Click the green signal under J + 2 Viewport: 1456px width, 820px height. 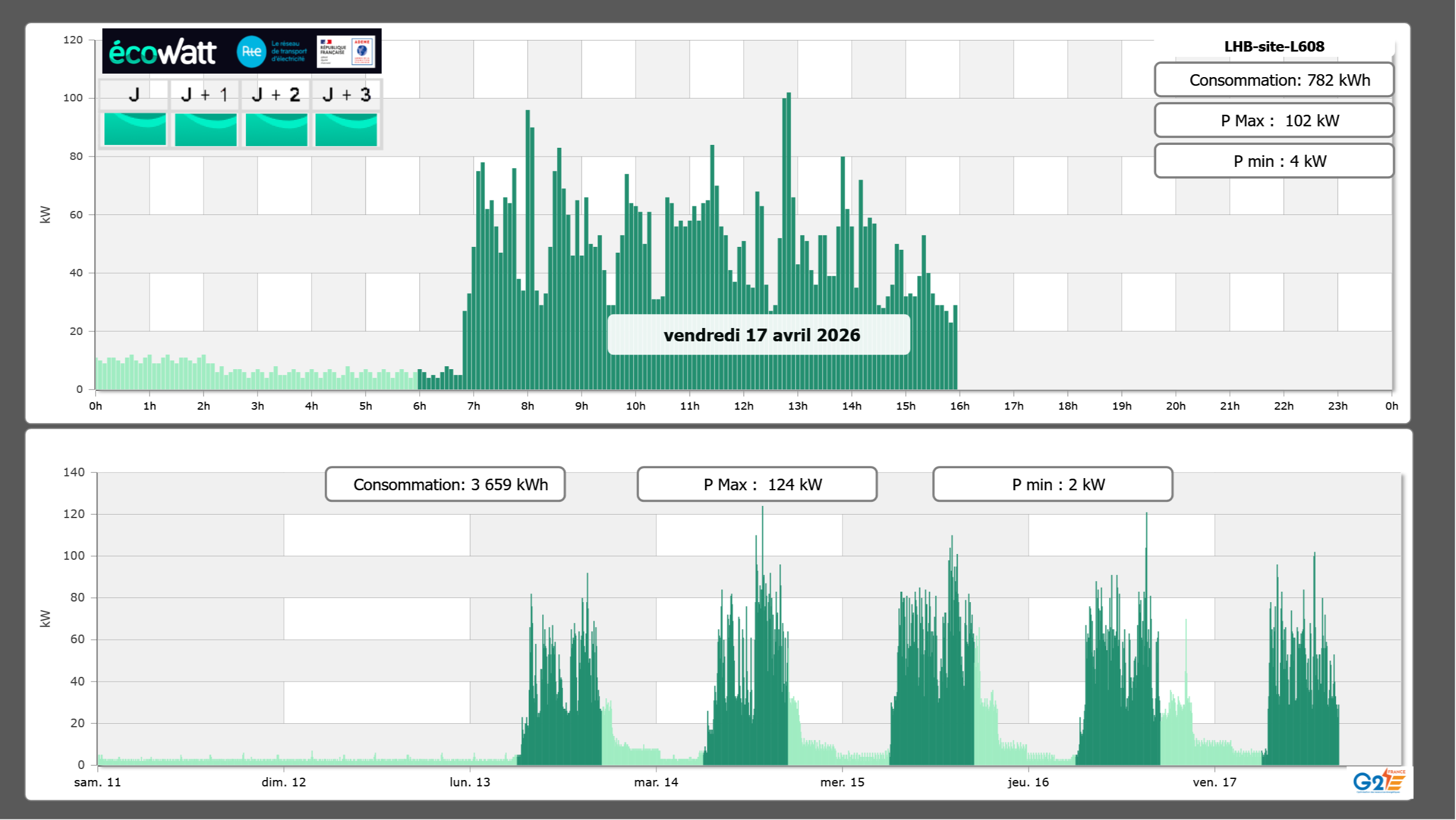276,129
